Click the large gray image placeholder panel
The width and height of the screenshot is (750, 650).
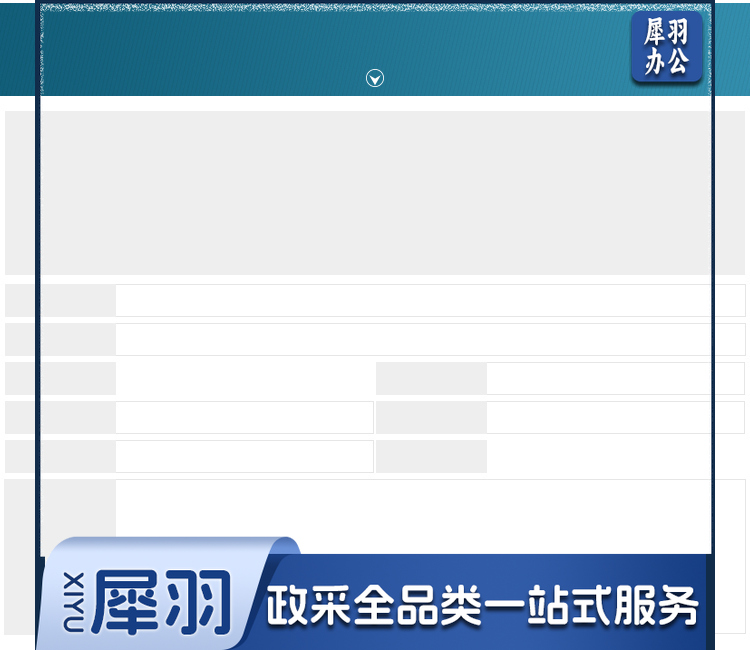[x=375, y=192]
